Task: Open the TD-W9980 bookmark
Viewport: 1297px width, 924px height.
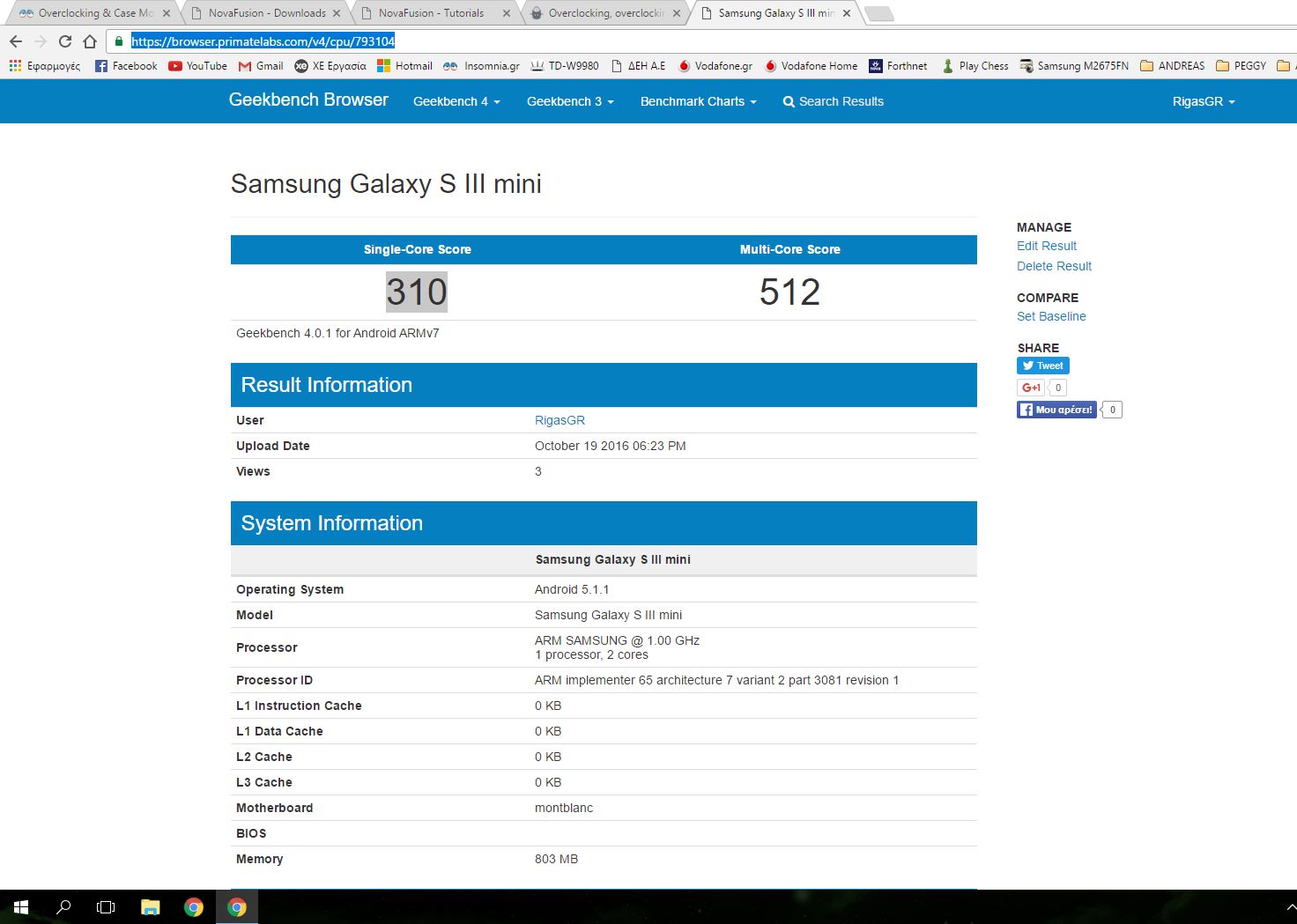Action: pyautogui.click(x=564, y=66)
